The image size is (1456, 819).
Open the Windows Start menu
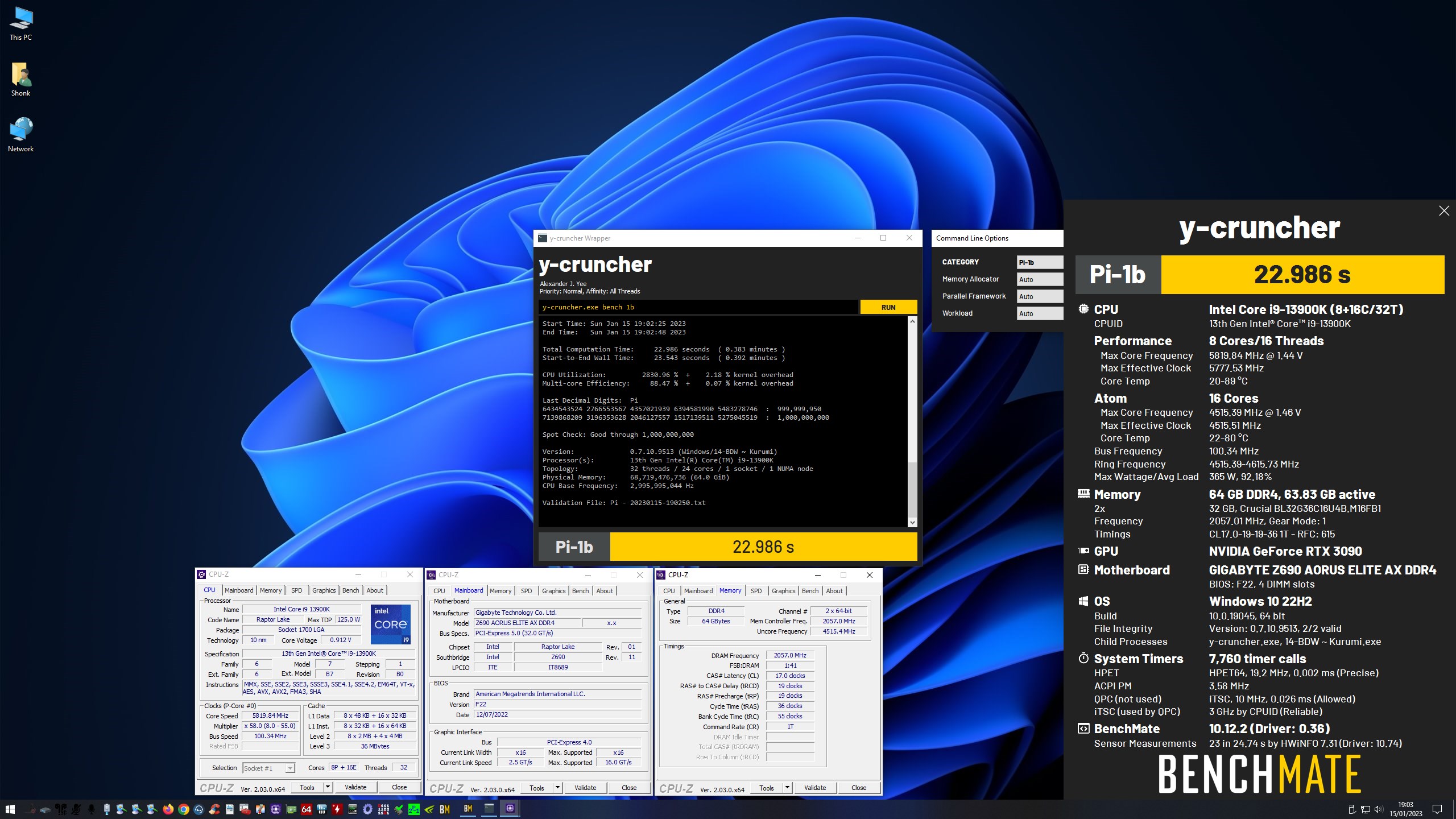pos(10,809)
